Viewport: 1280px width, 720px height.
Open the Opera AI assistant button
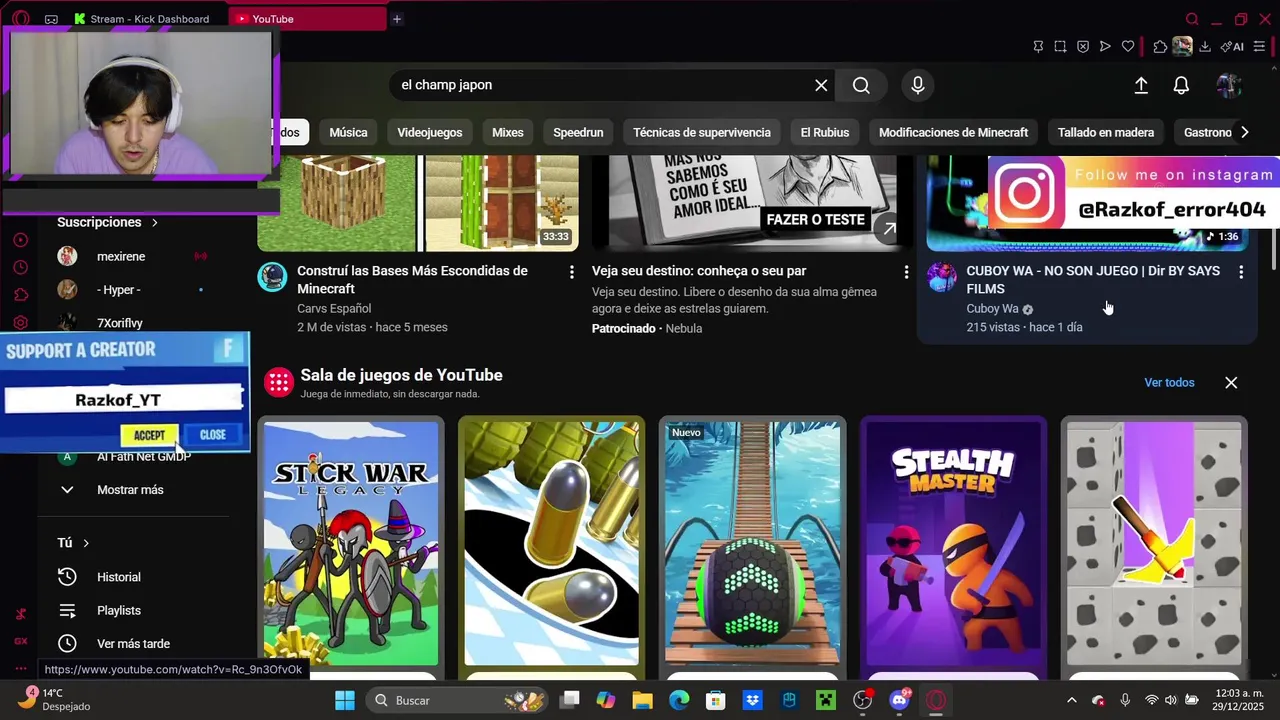pyautogui.click(x=1232, y=47)
